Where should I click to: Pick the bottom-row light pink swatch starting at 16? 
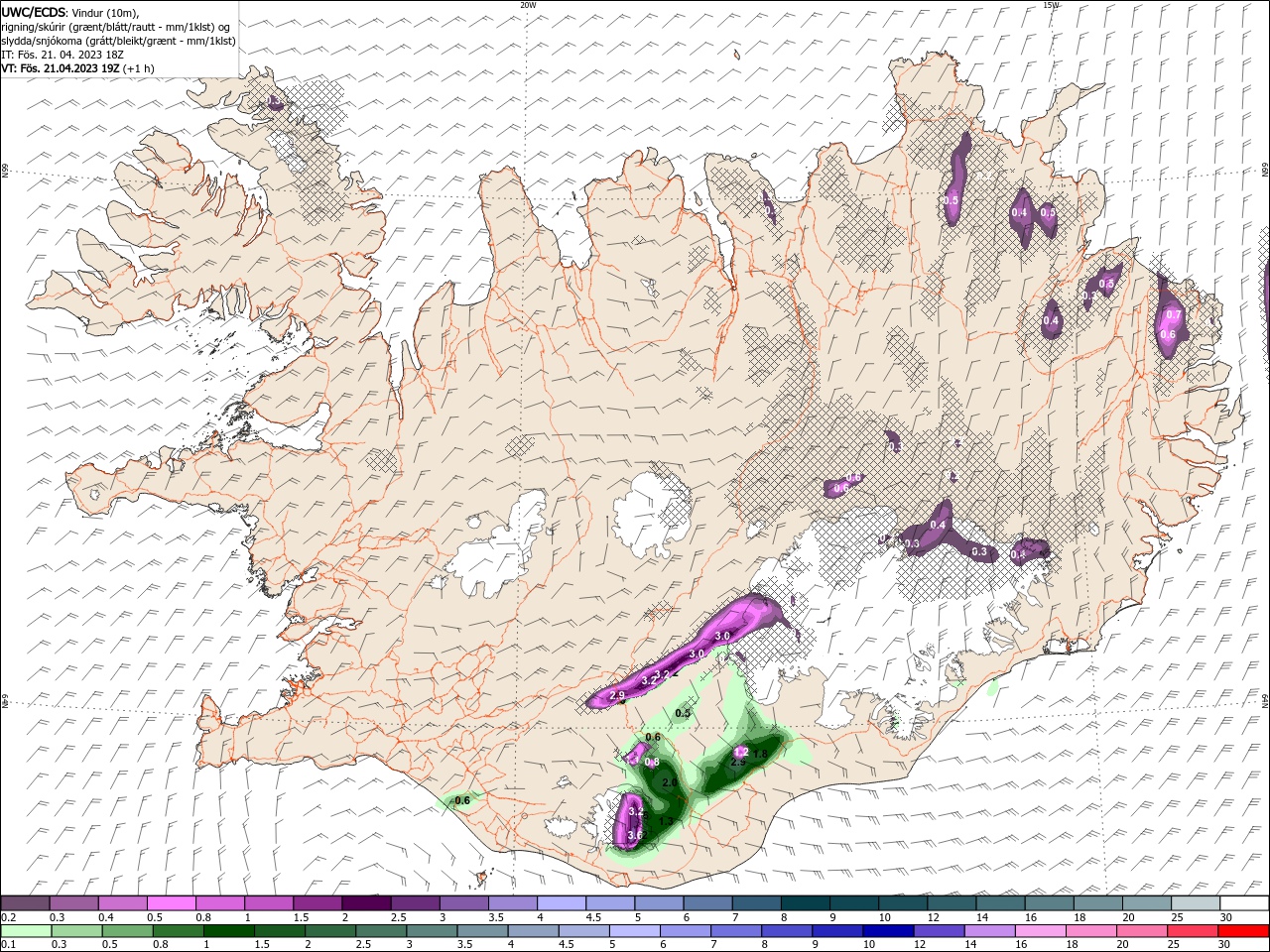tap(1043, 931)
